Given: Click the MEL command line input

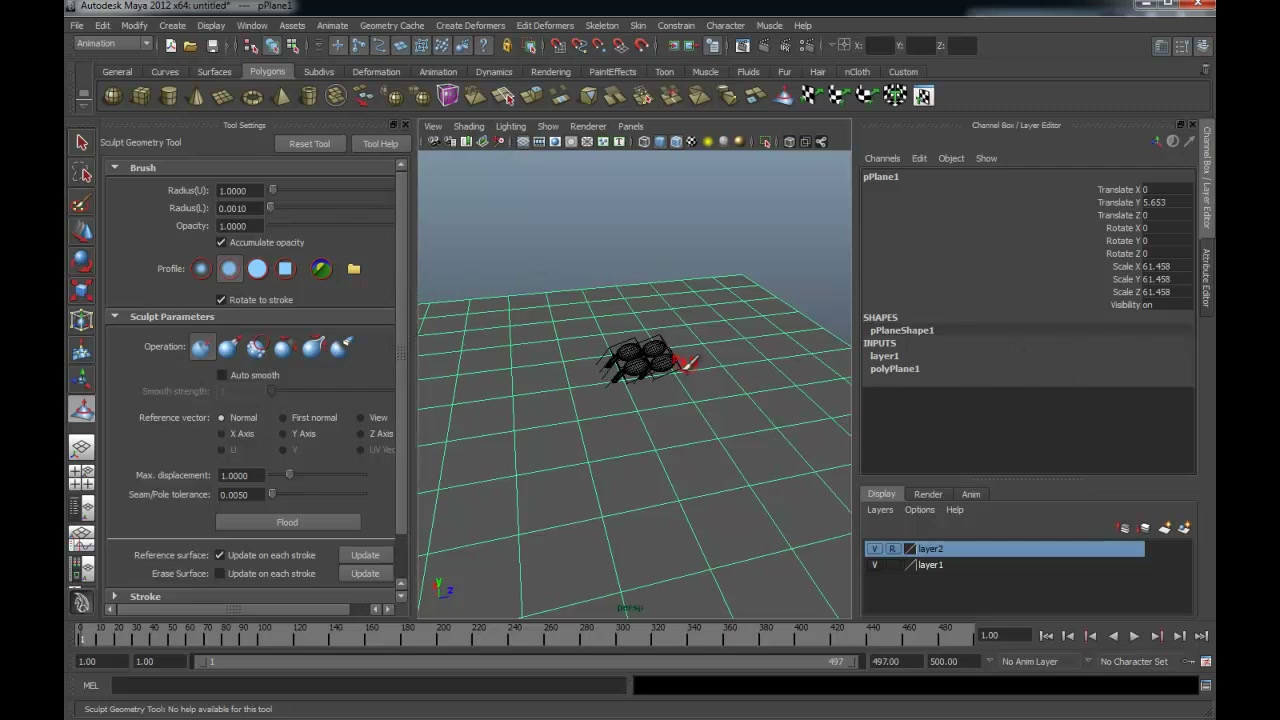Looking at the screenshot, I should (368, 686).
